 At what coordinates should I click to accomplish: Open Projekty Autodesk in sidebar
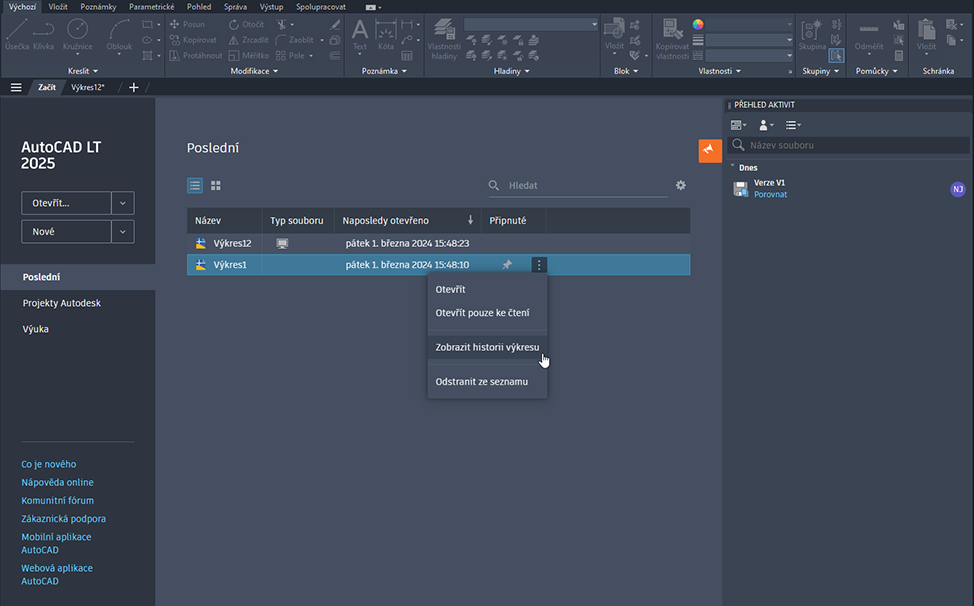[61, 303]
